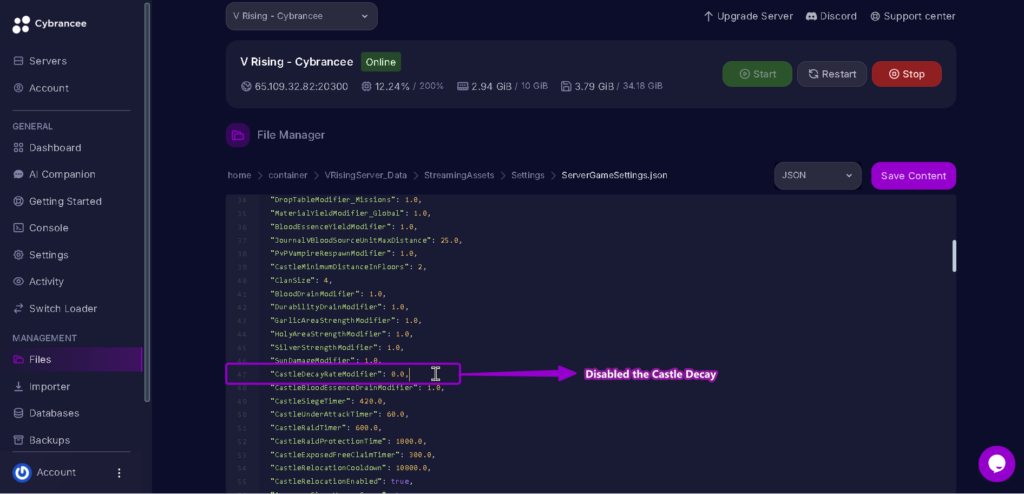Click the PvPVampireRespawnModifier line

[x=343, y=254]
